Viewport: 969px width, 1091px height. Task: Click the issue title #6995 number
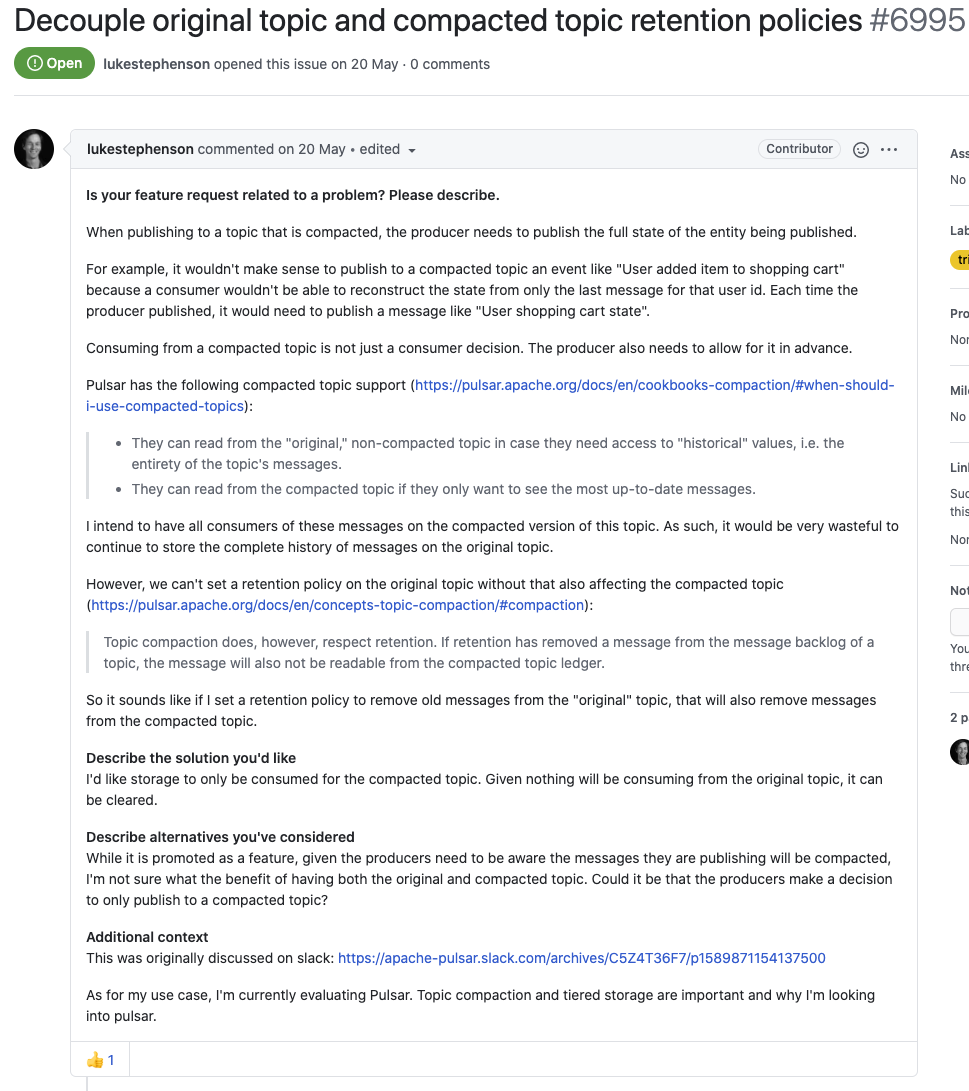[917, 19]
